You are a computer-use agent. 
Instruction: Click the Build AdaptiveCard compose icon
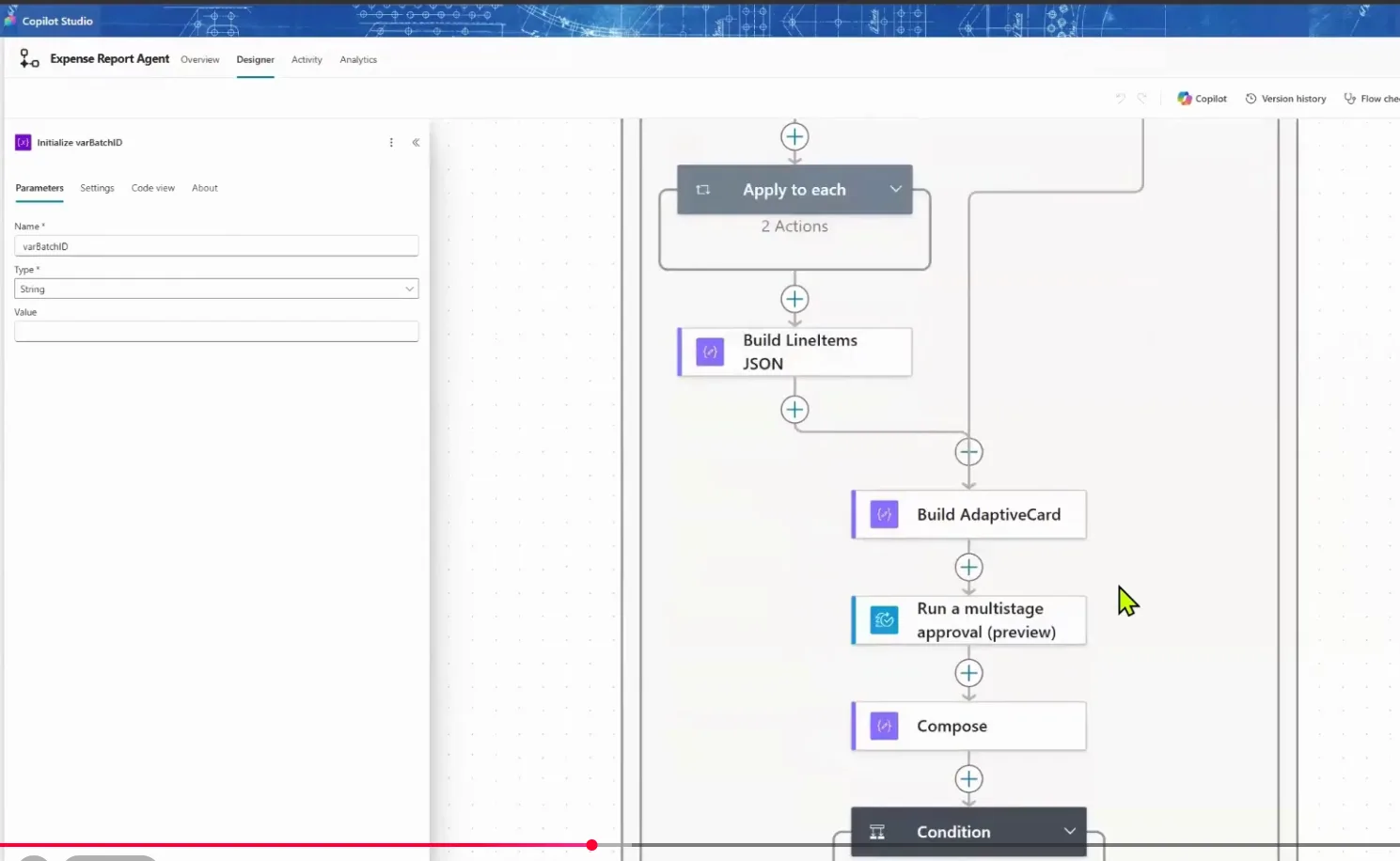click(x=884, y=514)
